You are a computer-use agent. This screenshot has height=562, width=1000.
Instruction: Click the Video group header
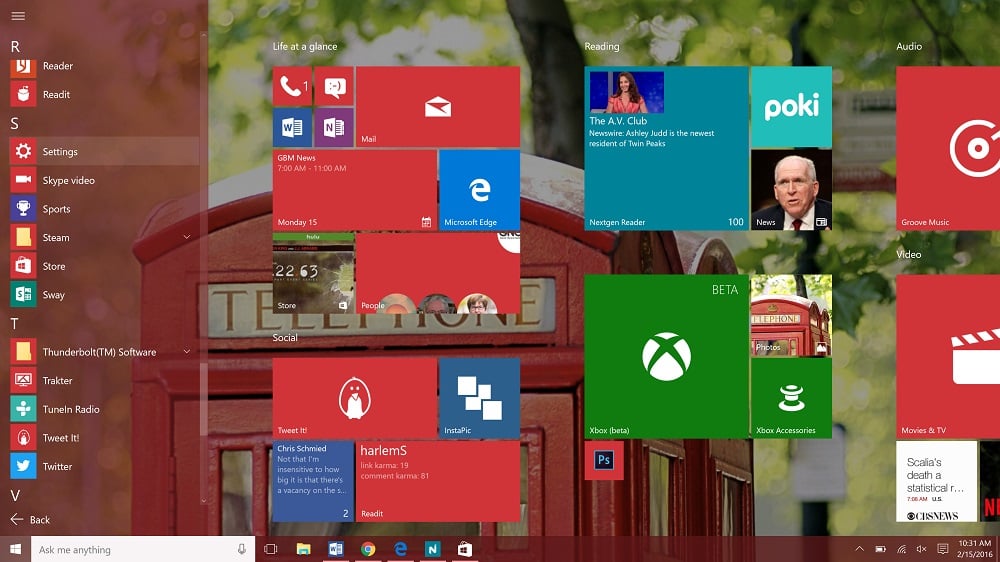(908, 255)
